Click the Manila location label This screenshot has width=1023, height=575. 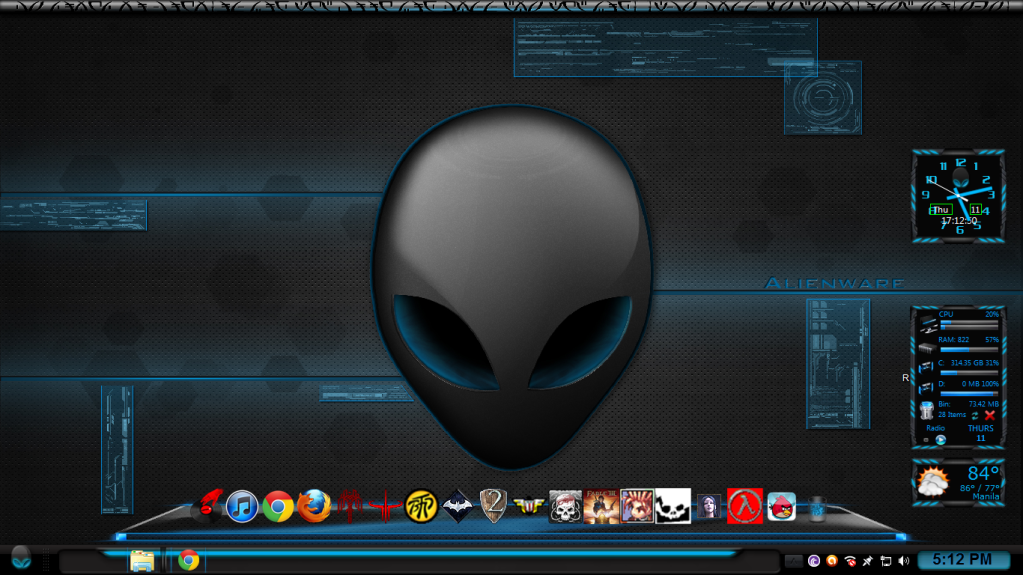[x=986, y=497]
